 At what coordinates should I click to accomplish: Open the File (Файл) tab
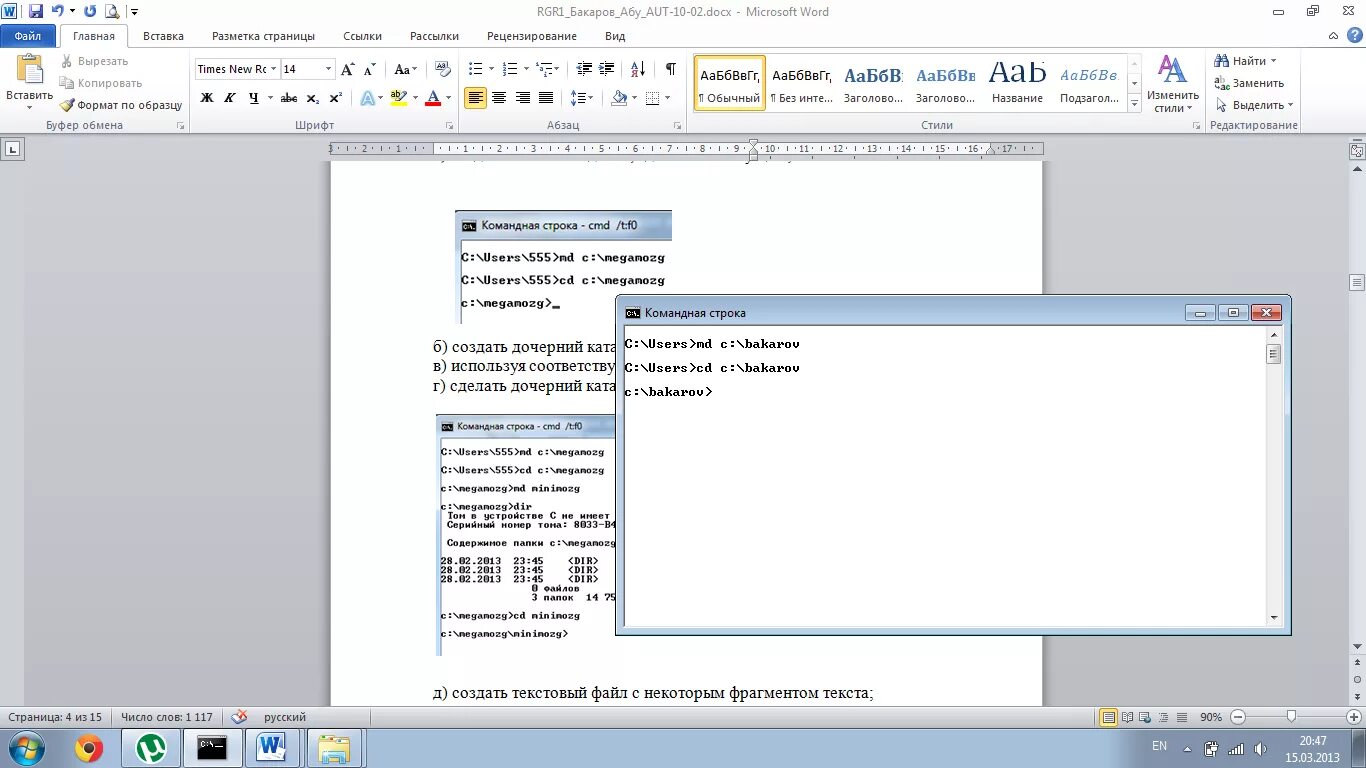(x=28, y=36)
